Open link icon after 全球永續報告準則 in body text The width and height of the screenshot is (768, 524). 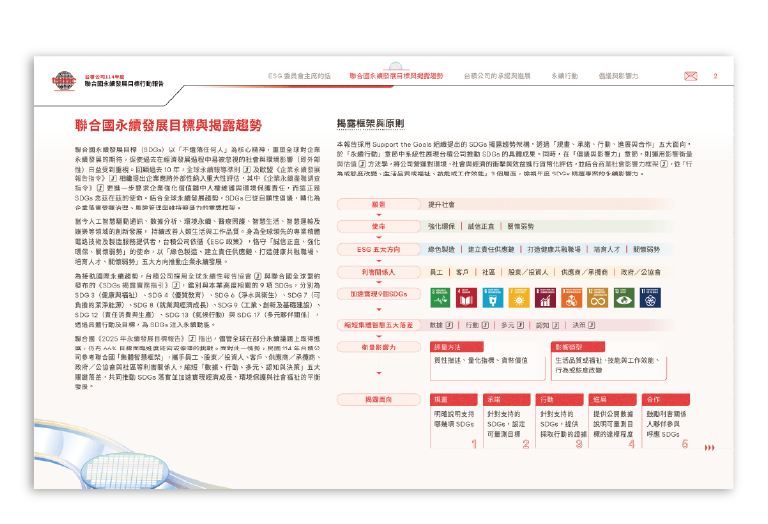247,169
